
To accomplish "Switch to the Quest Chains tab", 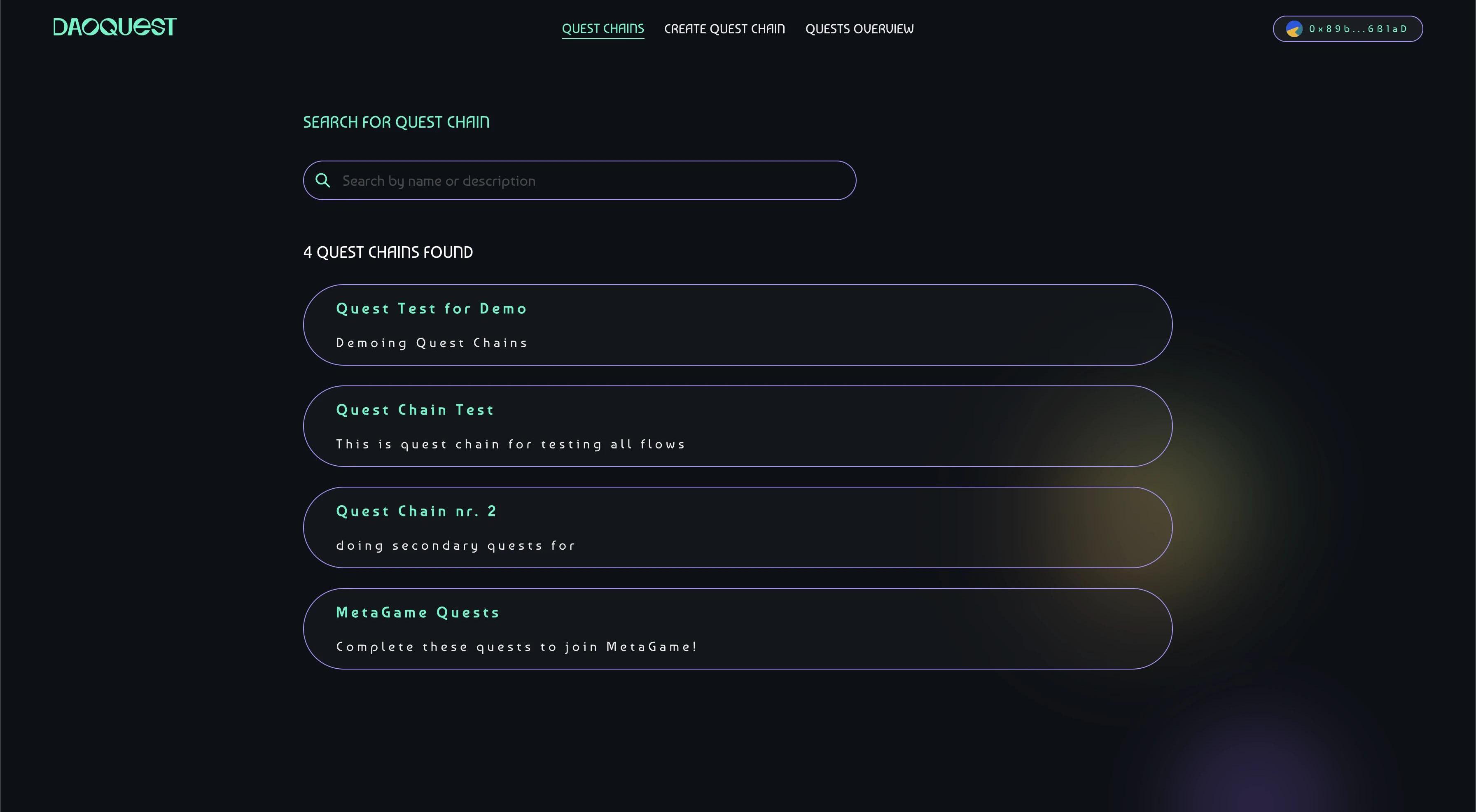I will [603, 29].
